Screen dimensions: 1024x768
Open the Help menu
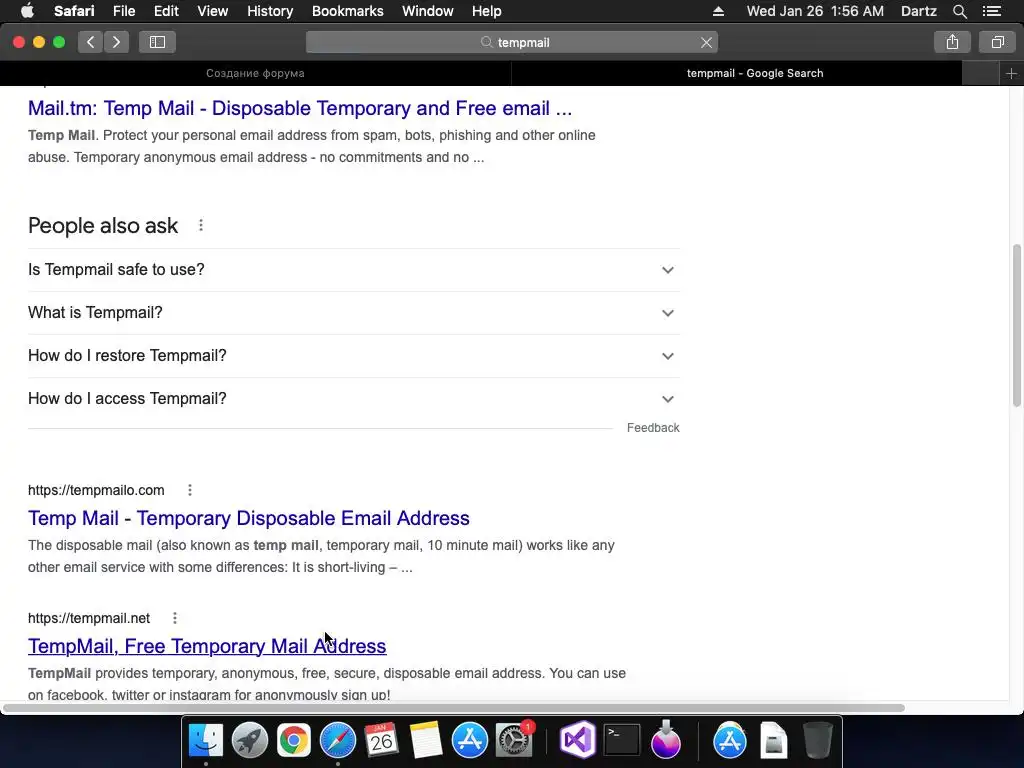[487, 11]
